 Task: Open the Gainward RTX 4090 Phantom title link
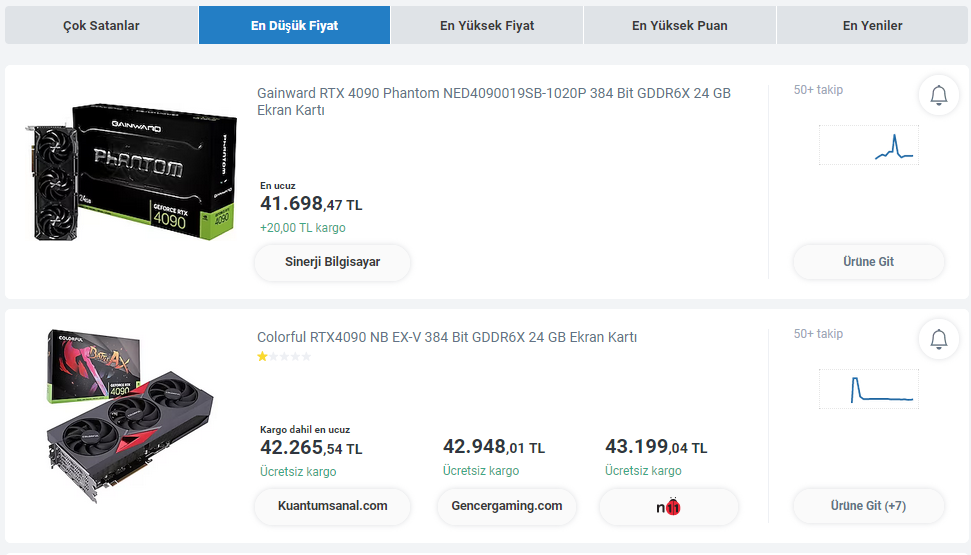pyautogui.click(x=494, y=101)
